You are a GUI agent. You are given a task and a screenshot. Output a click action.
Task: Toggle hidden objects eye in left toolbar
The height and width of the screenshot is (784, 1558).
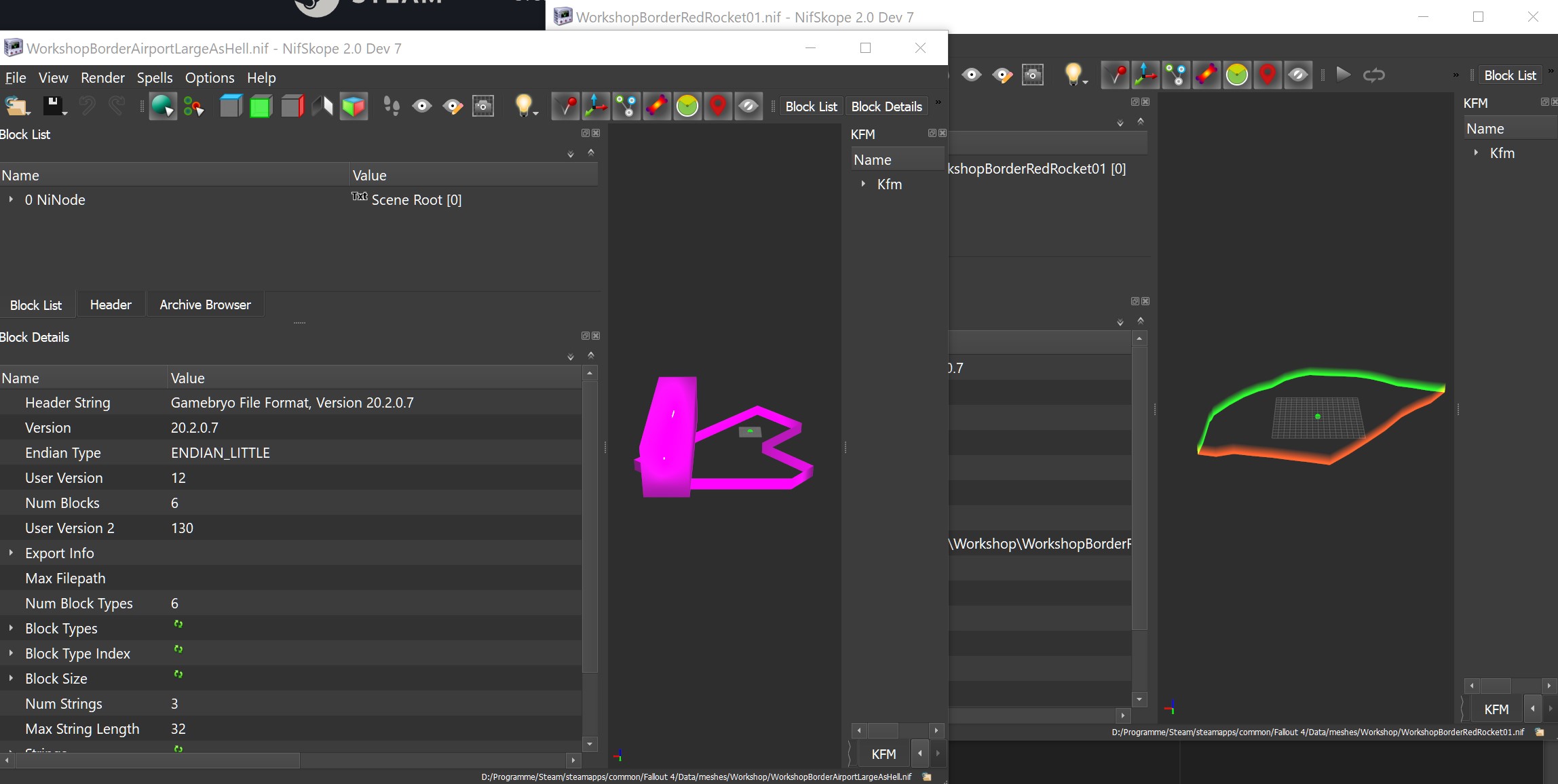click(x=748, y=106)
